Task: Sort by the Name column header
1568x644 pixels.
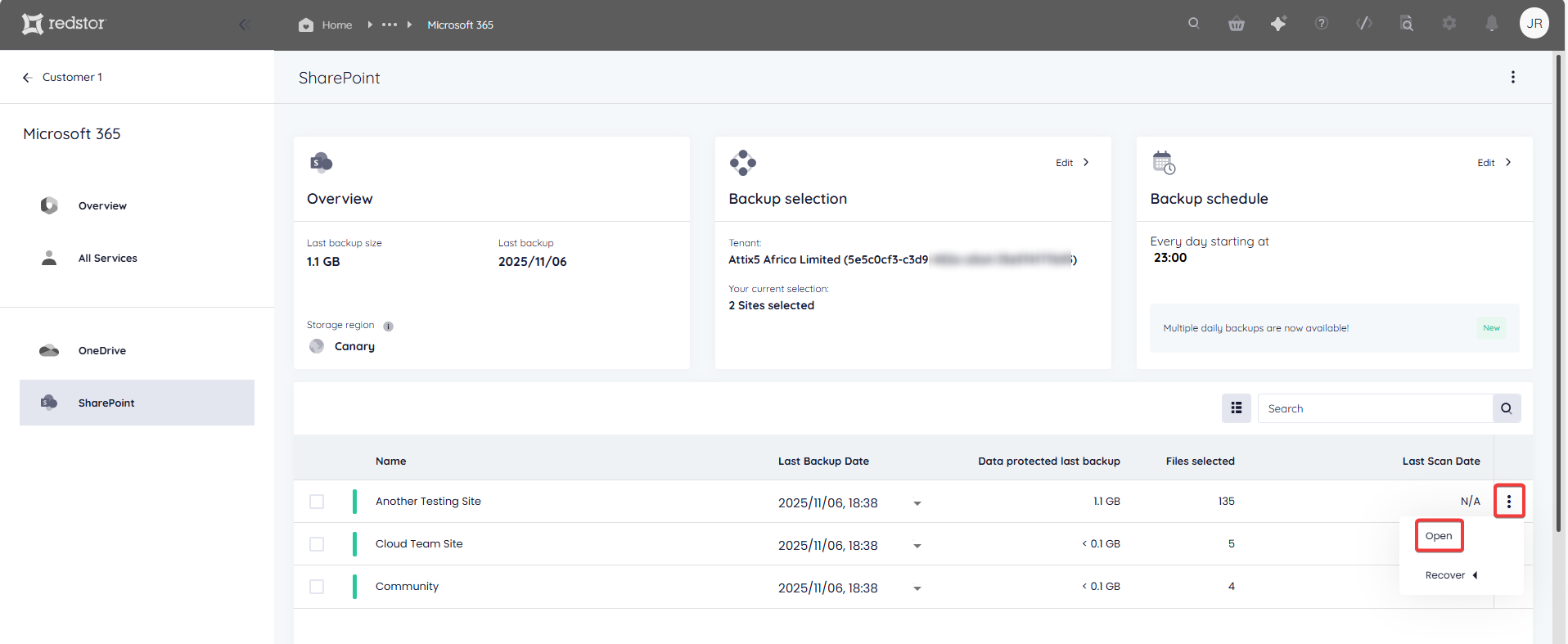Action: [391, 462]
